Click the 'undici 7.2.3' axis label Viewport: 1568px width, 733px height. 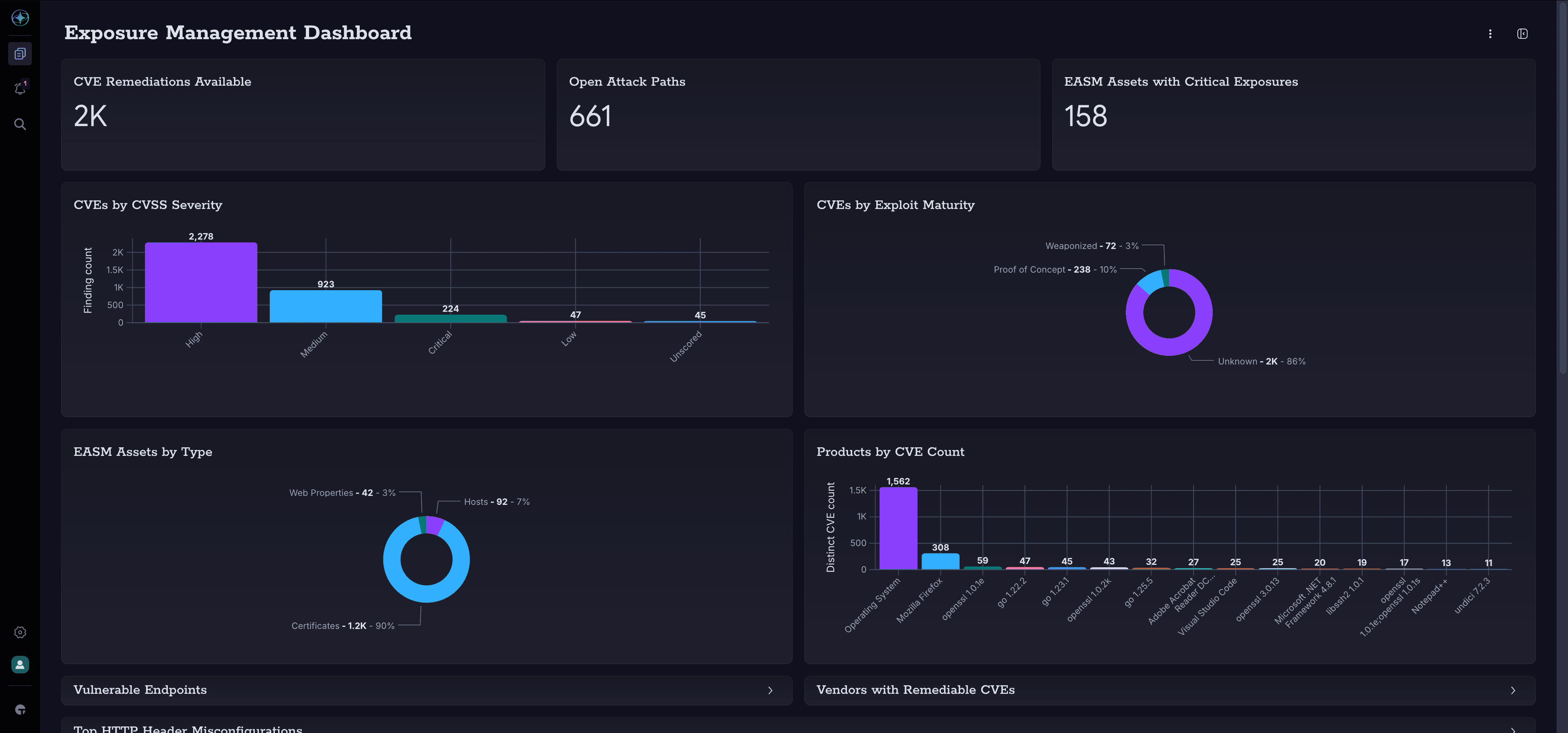[1472, 595]
